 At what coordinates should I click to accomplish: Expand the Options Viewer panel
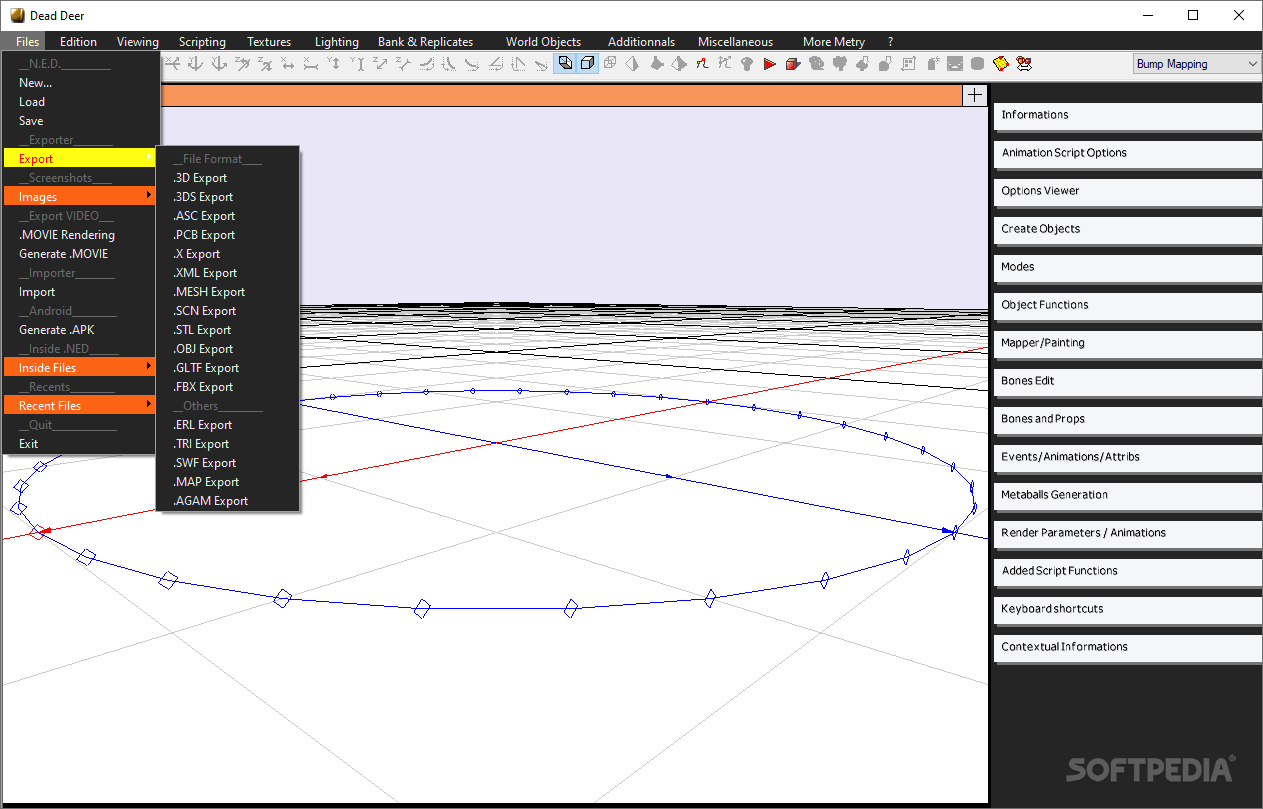(1128, 191)
